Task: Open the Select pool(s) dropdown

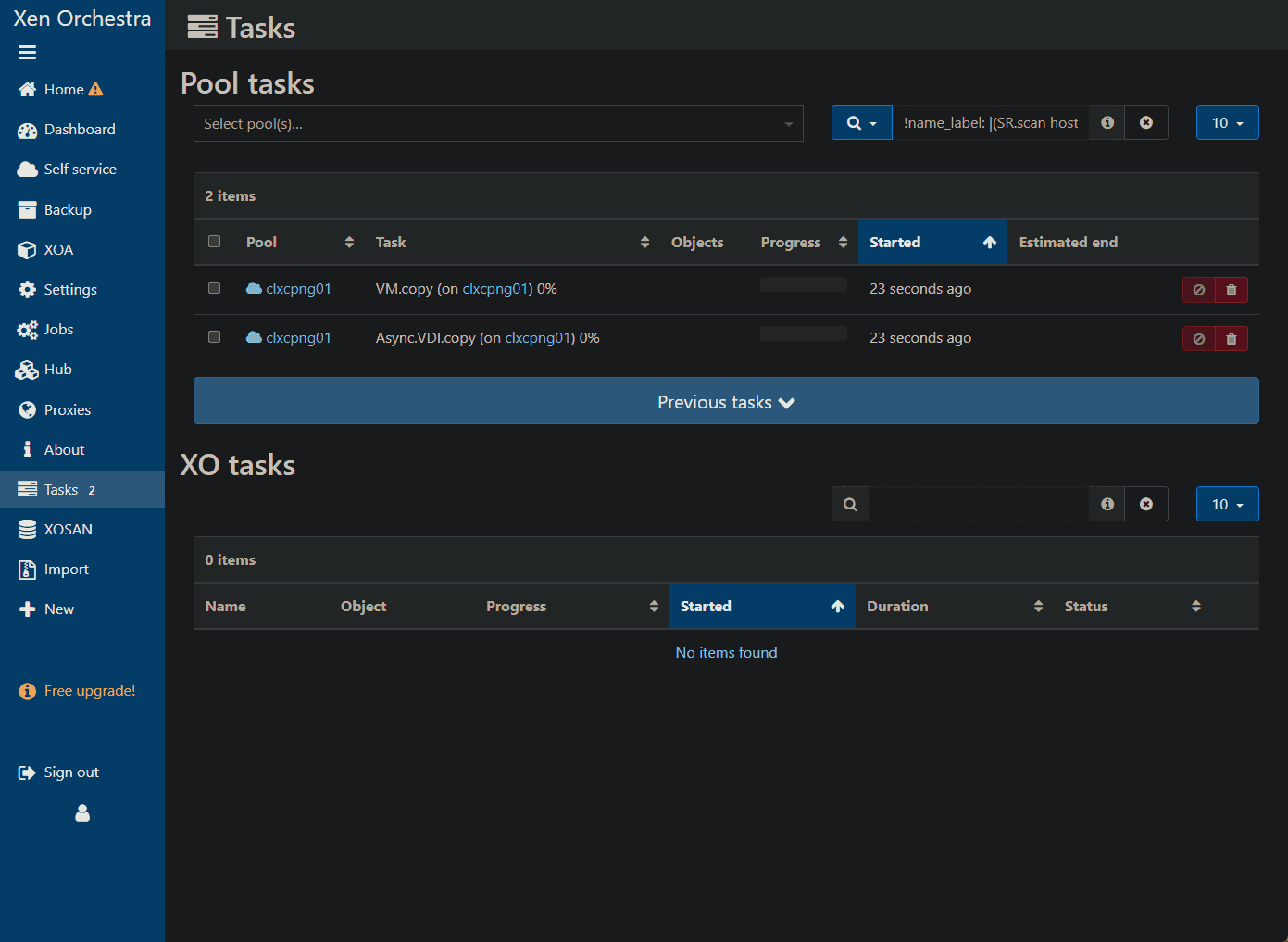Action: click(498, 124)
